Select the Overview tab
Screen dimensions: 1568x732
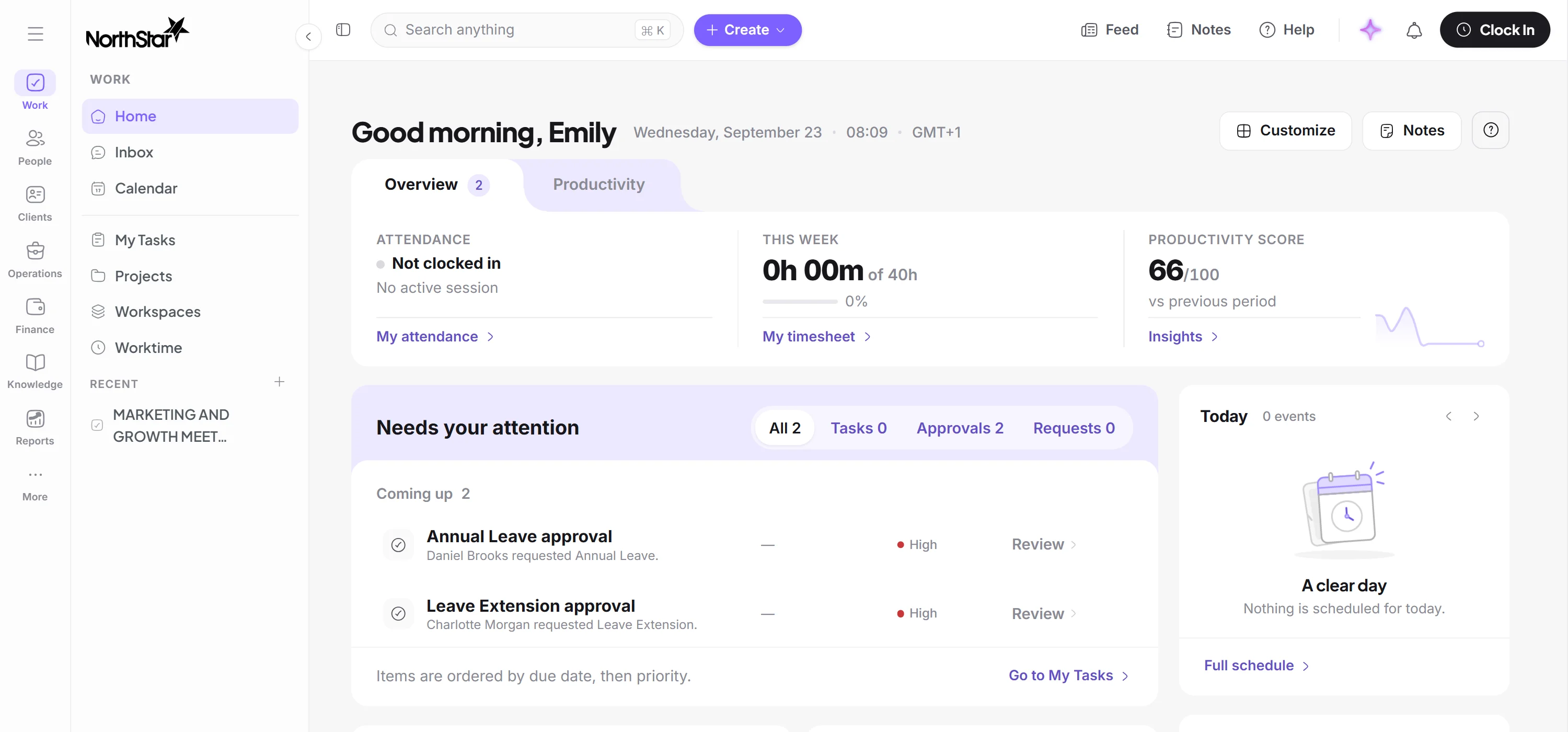436,185
